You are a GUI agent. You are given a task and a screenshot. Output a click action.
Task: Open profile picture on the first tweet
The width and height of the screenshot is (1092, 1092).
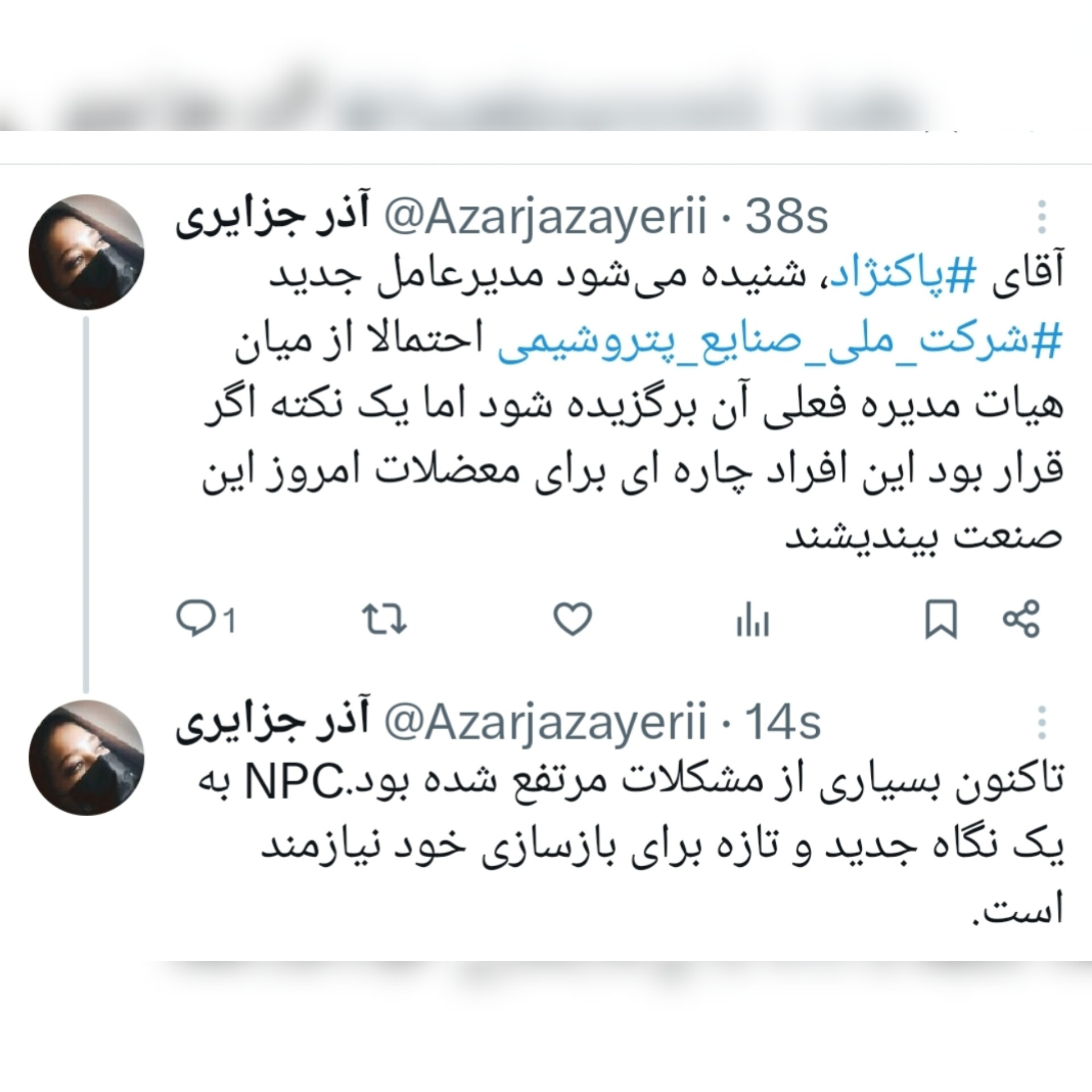tap(86, 252)
